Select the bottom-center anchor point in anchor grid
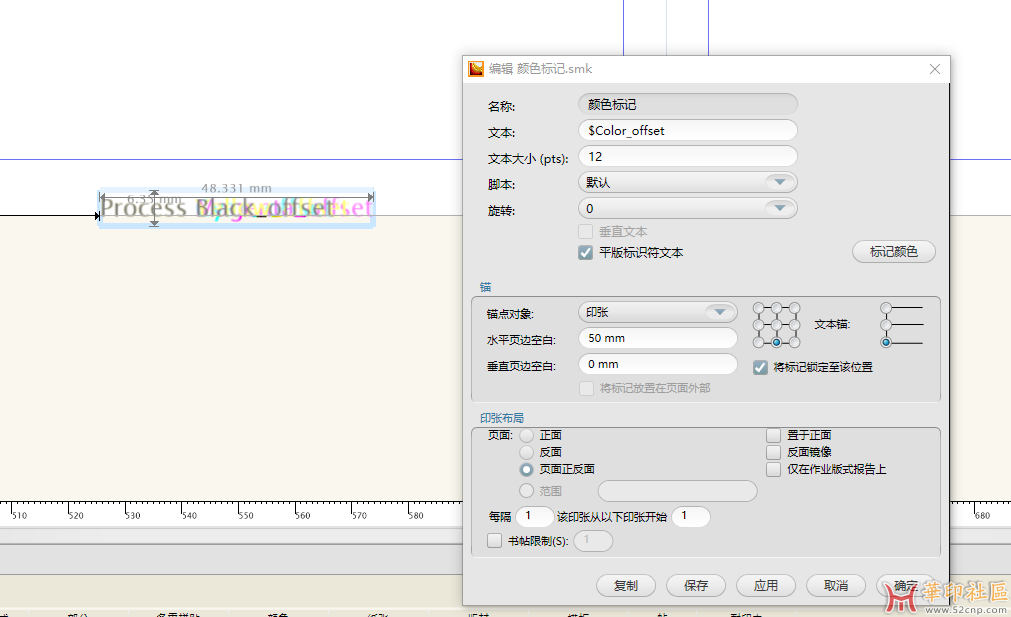Image resolution: width=1011 pixels, height=617 pixels. (x=776, y=342)
